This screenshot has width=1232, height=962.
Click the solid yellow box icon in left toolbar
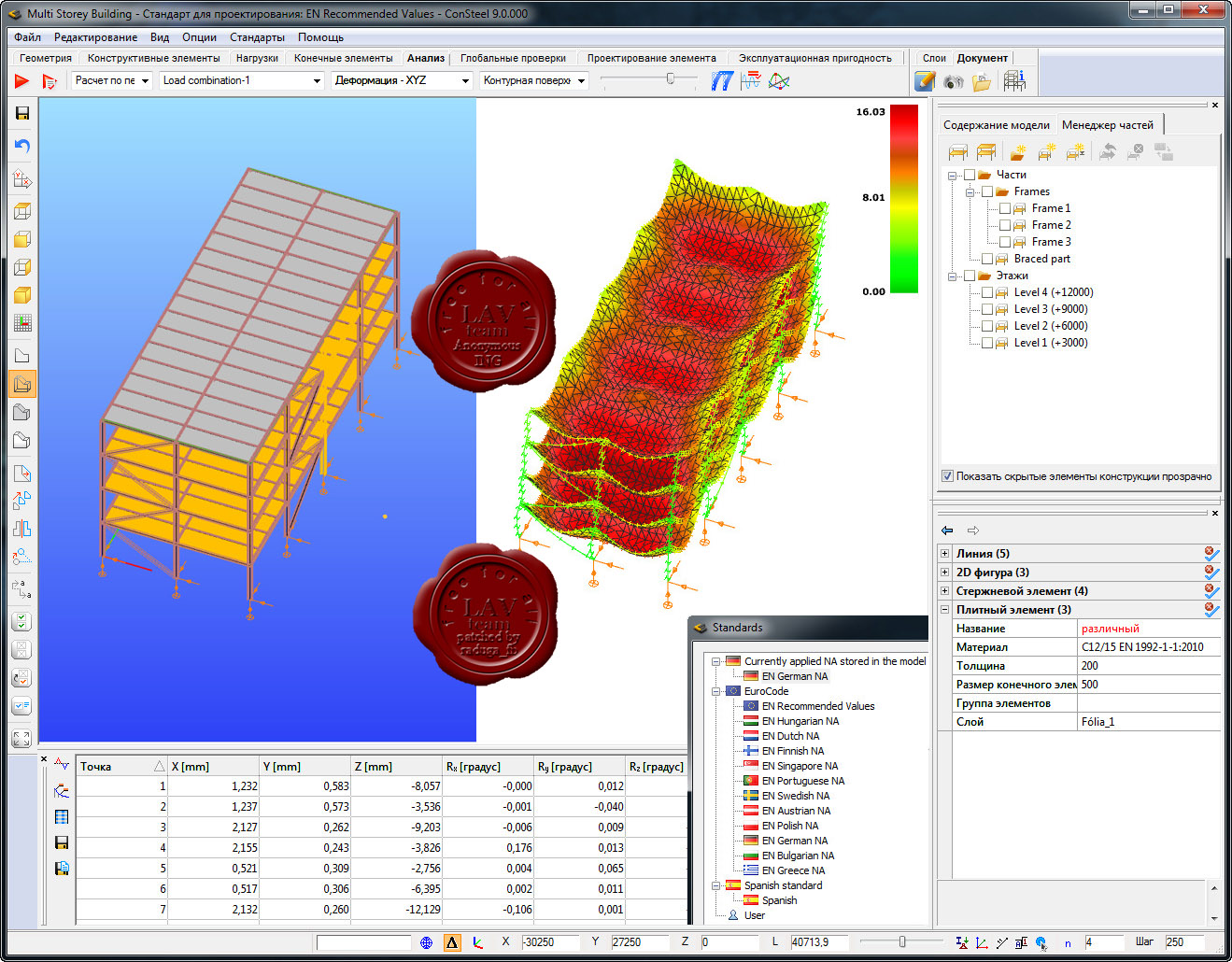click(x=22, y=295)
